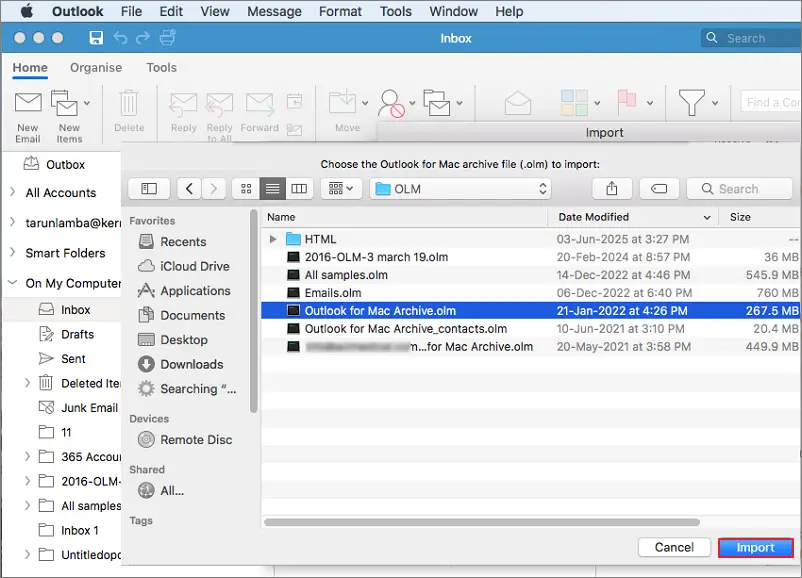Open the OLM folder location popup

[460, 189]
